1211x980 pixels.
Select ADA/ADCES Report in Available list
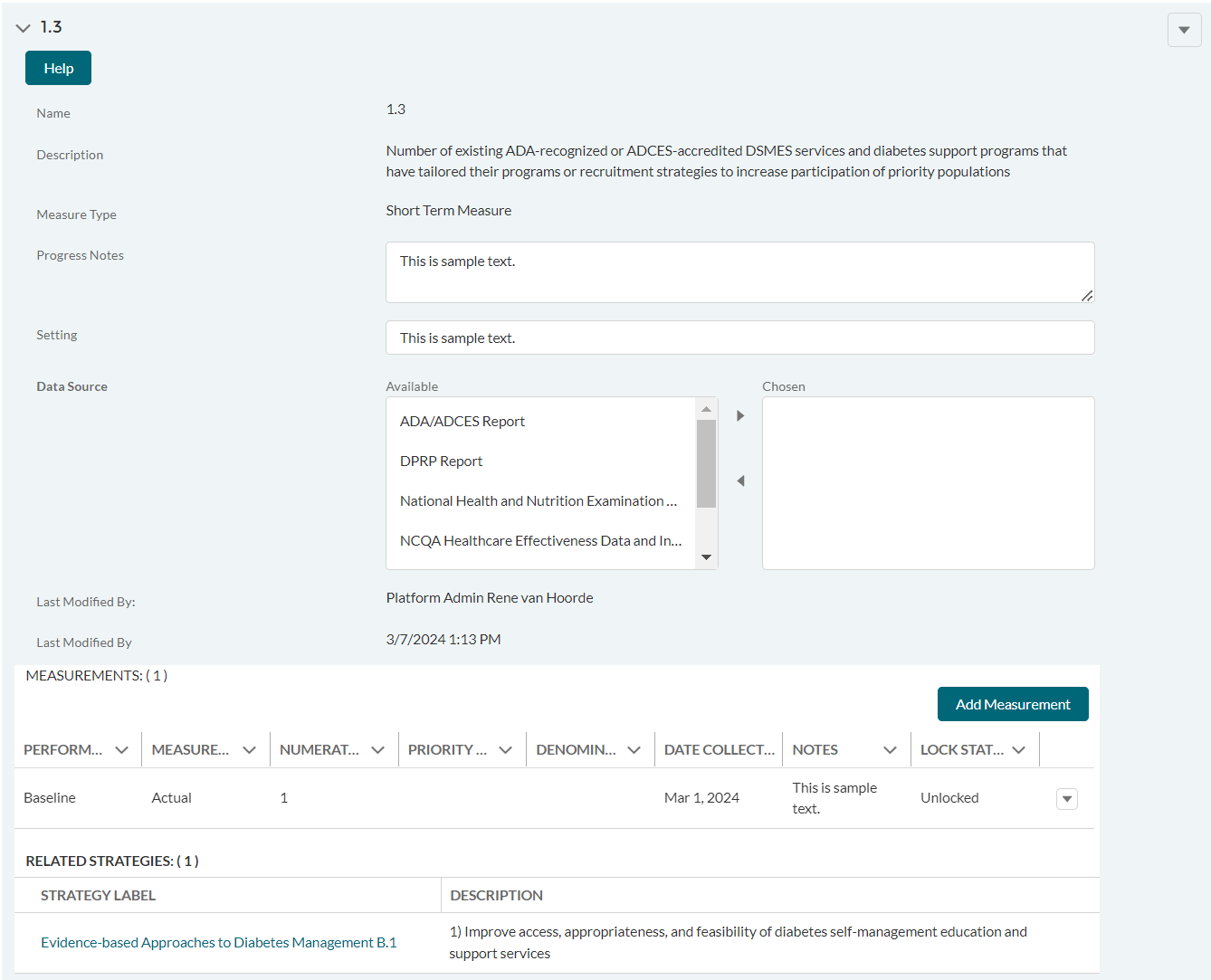click(x=462, y=422)
